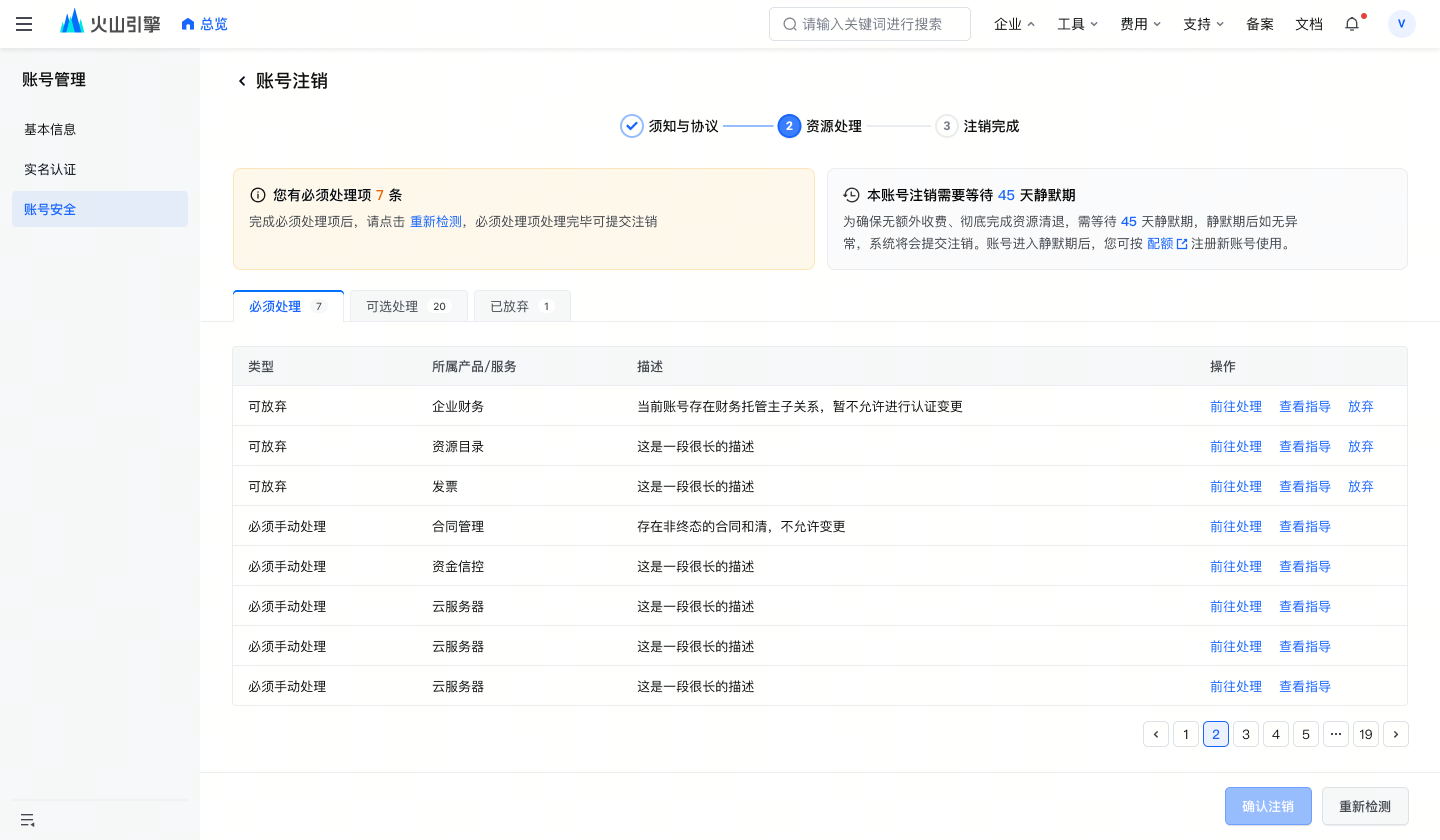Image resolution: width=1440 pixels, height=840 pixels.
Task: Click the keyword search field
Action: click(870, 24)
